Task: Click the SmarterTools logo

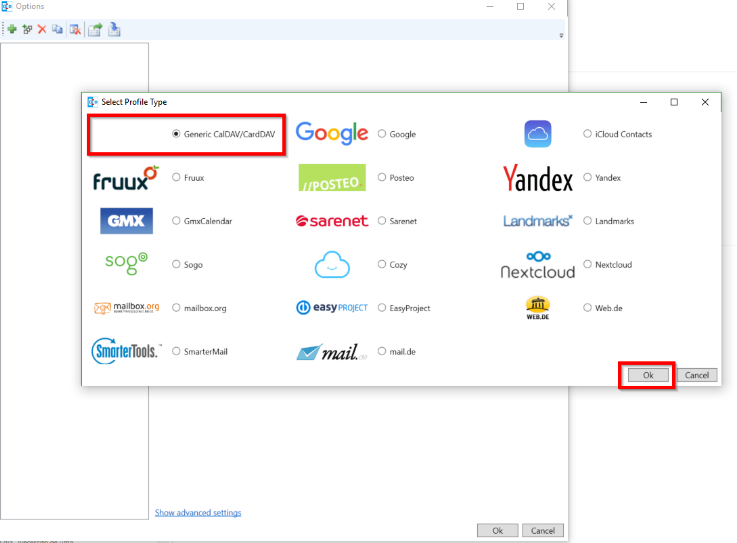Action: (126, 351)
